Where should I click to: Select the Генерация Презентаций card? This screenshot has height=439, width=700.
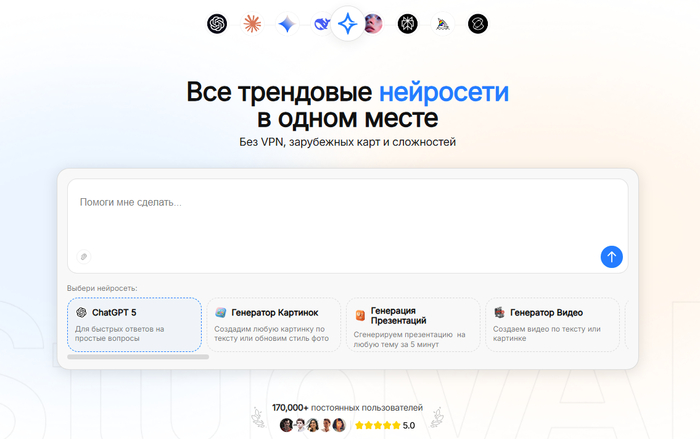click(412, 324)
